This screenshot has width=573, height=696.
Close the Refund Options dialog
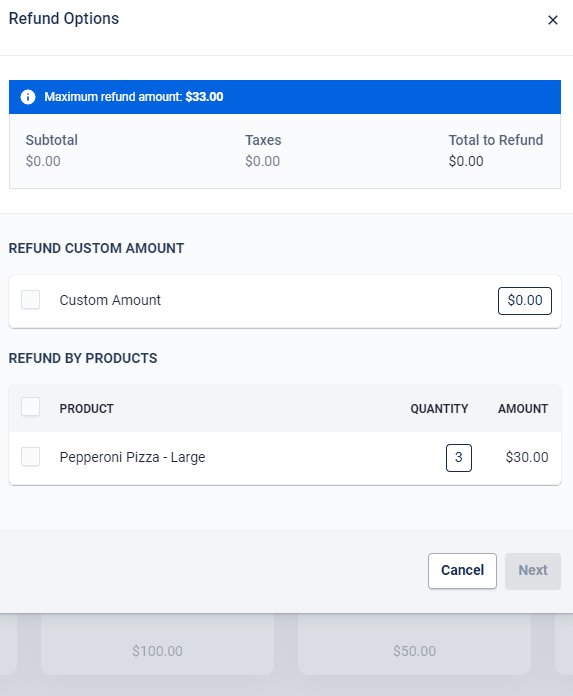point(553,20)
